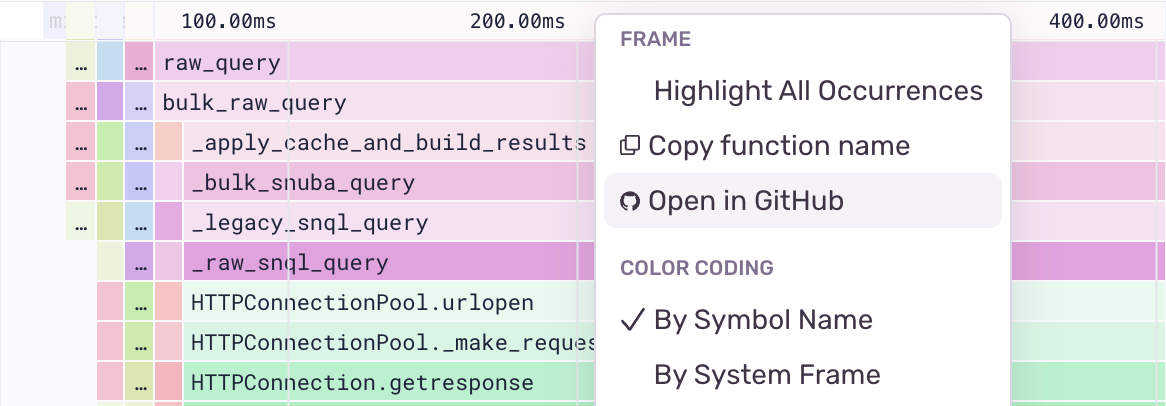Click the checkmark next to By Symbol Name
Screen dimensions: 1166x406
click(632, 320)
